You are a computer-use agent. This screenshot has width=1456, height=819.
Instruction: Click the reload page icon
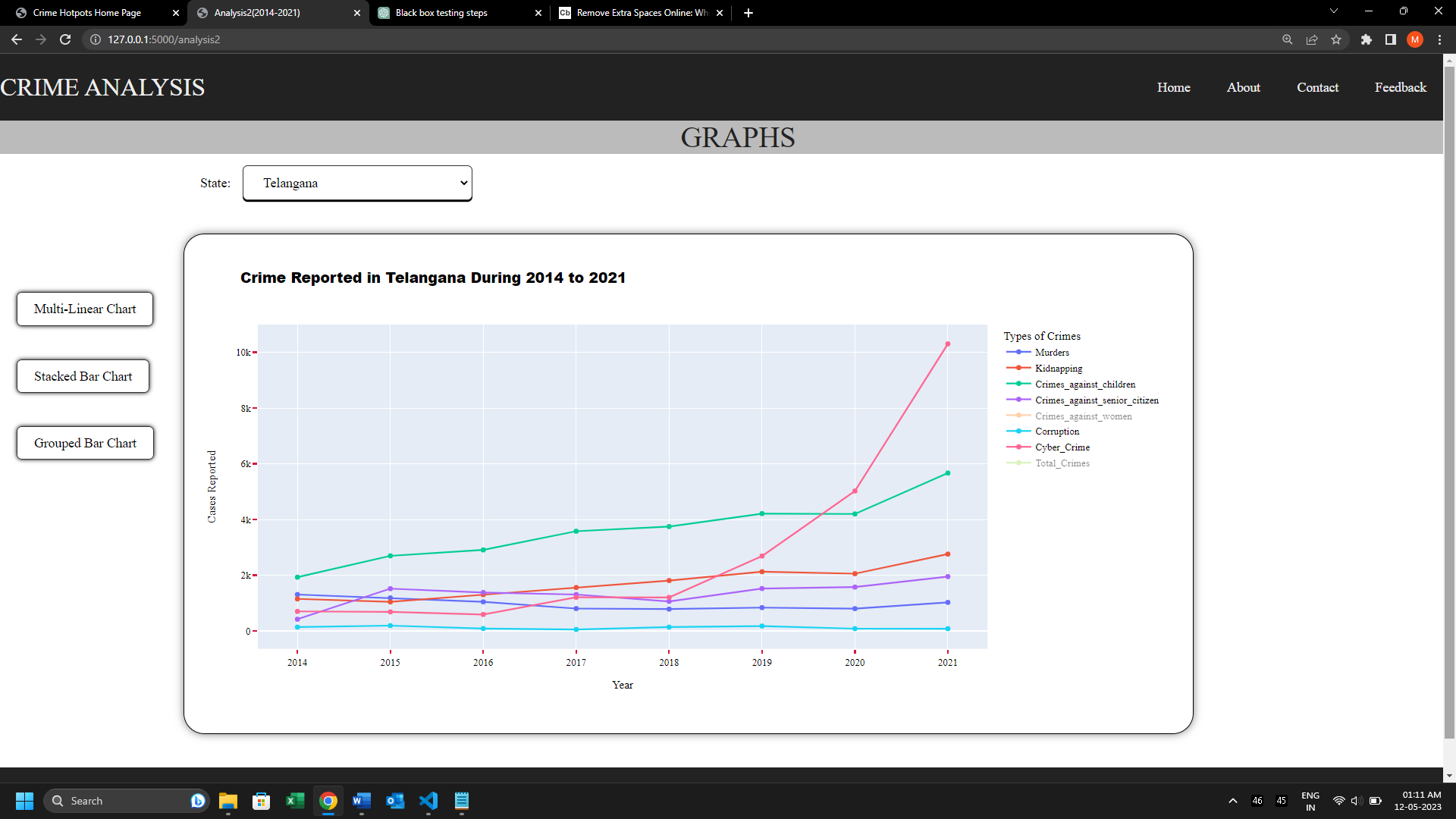[x=64, y=39]
